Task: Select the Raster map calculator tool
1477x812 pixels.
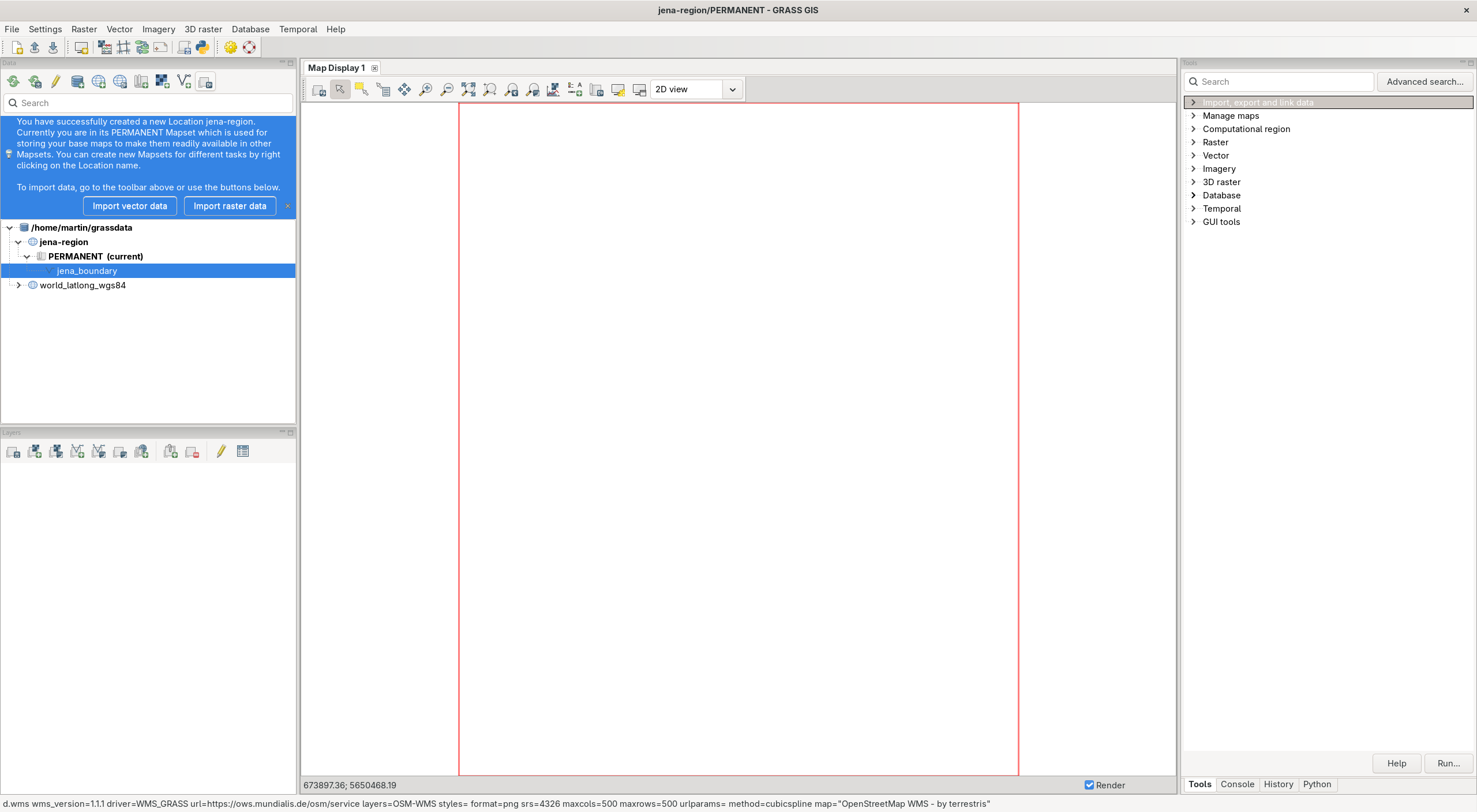Action: pos(104,47)
